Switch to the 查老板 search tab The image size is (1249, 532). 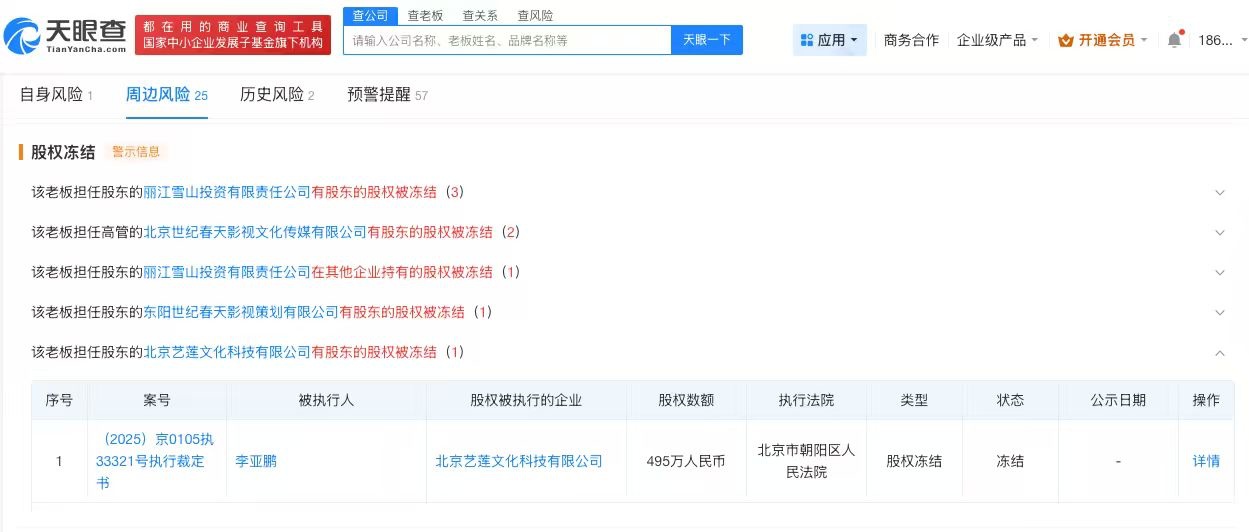(x=425, y=16)
